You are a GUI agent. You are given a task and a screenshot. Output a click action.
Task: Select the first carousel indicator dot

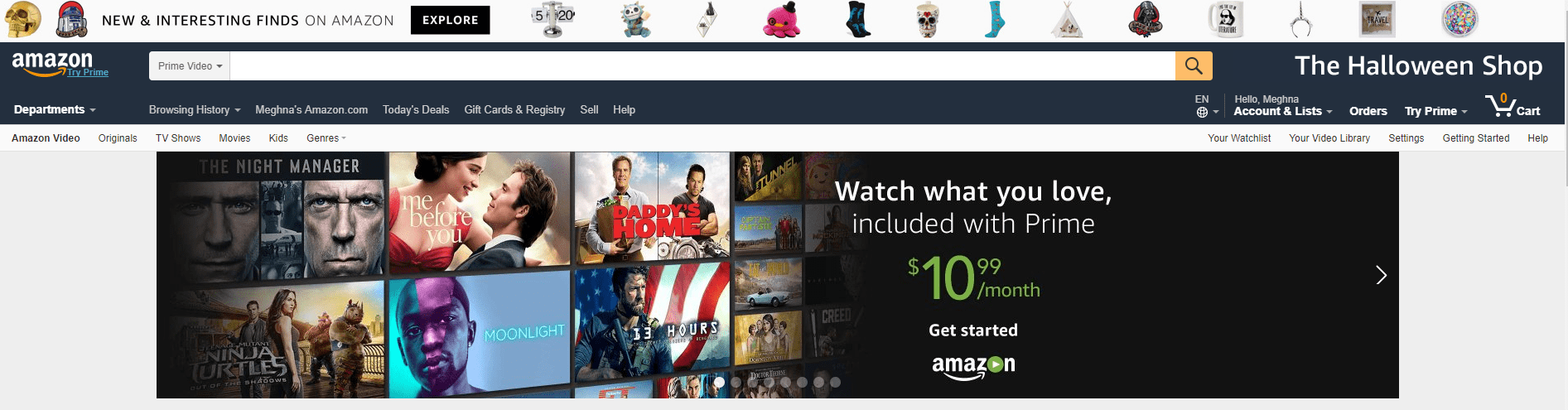tap(719, 382)
